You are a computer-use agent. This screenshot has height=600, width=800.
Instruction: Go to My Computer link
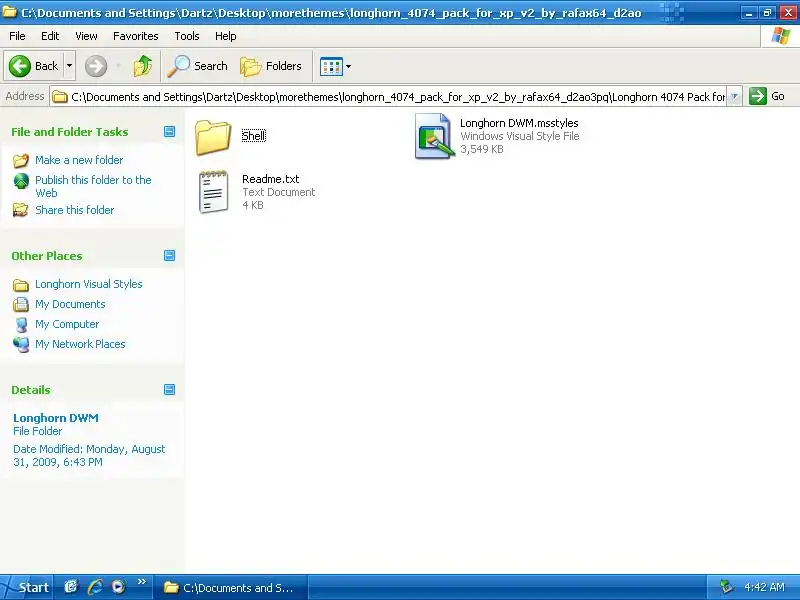pos(67,324)
